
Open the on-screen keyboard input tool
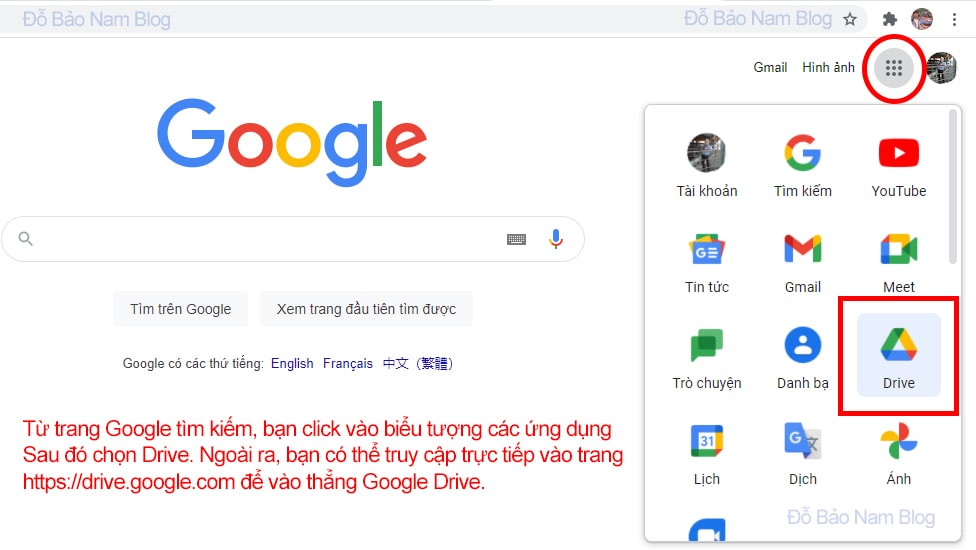(x=516, y=240)
